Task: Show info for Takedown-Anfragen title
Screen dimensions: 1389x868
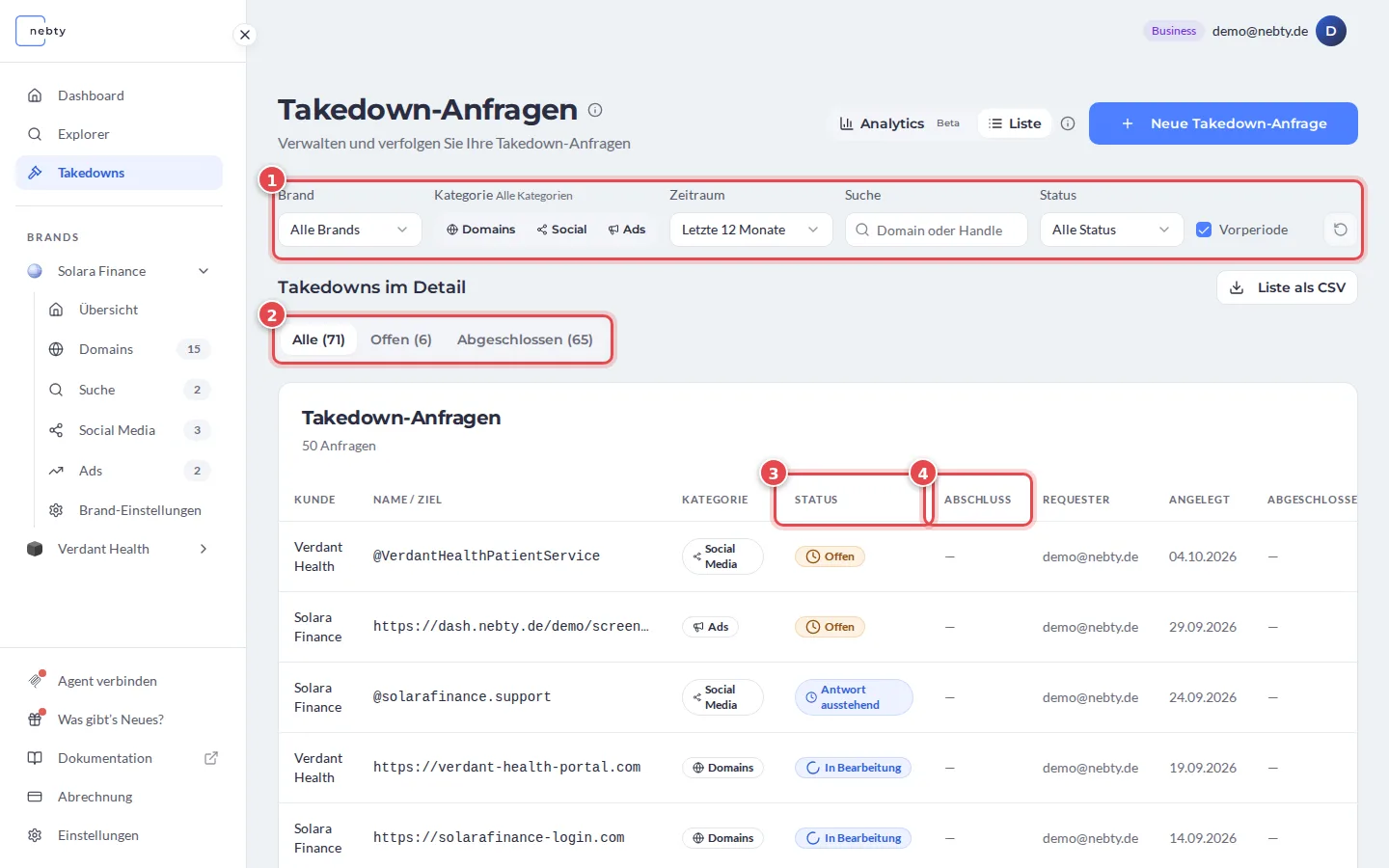Action: pyautogui.click(x=595, y=110)
